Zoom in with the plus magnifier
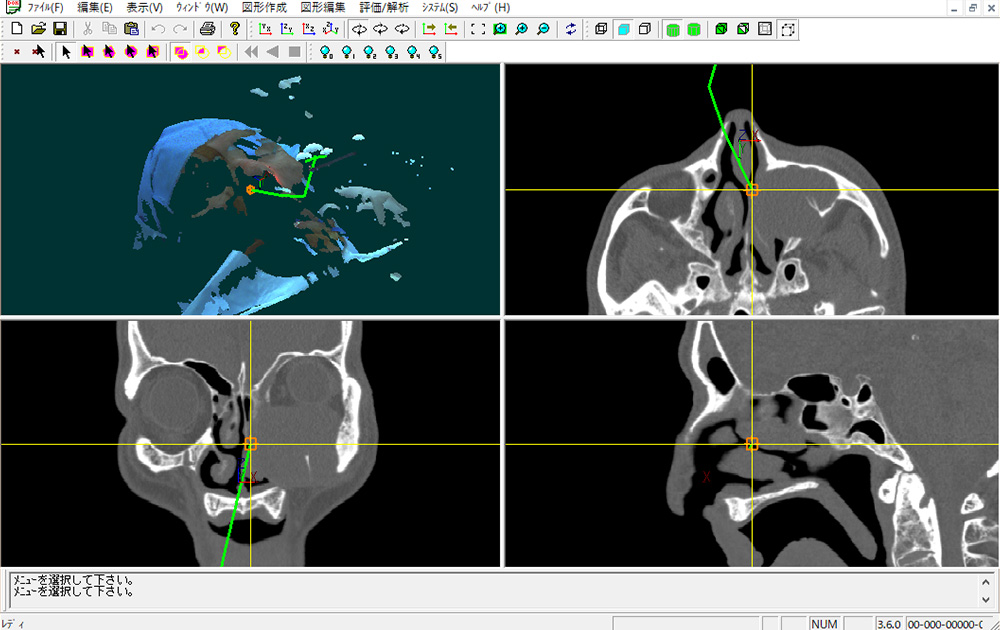The image size is (1000, 630). 522,29
